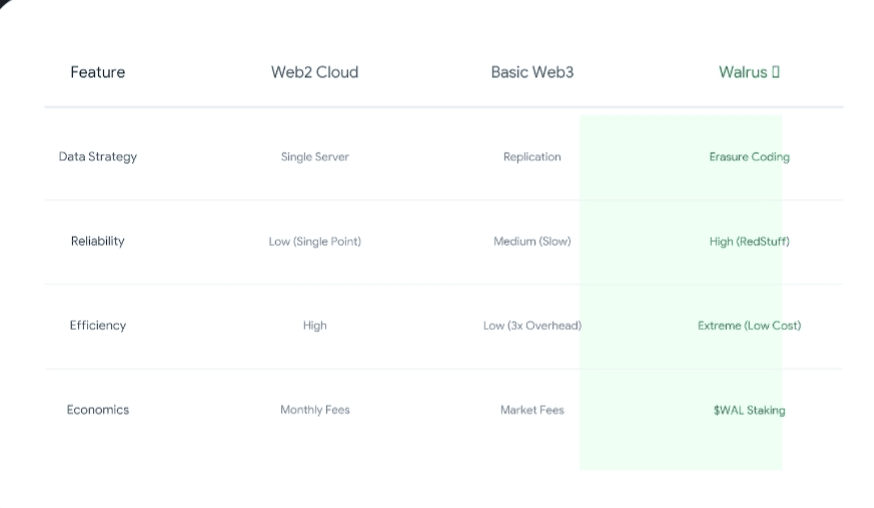874x508 pixels.
Task: Select the Market Fees cell
Action: [x=532, y=410]
